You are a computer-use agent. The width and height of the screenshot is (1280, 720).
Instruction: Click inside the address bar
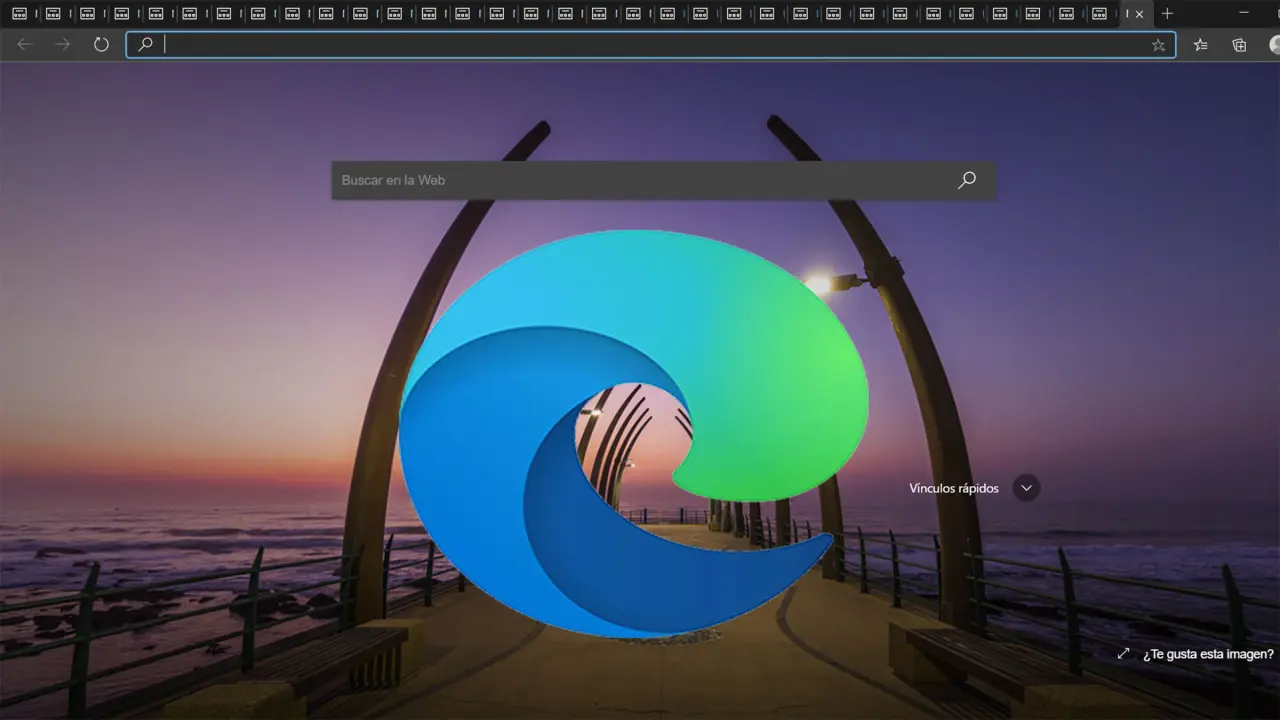click(x=650, y=45)
